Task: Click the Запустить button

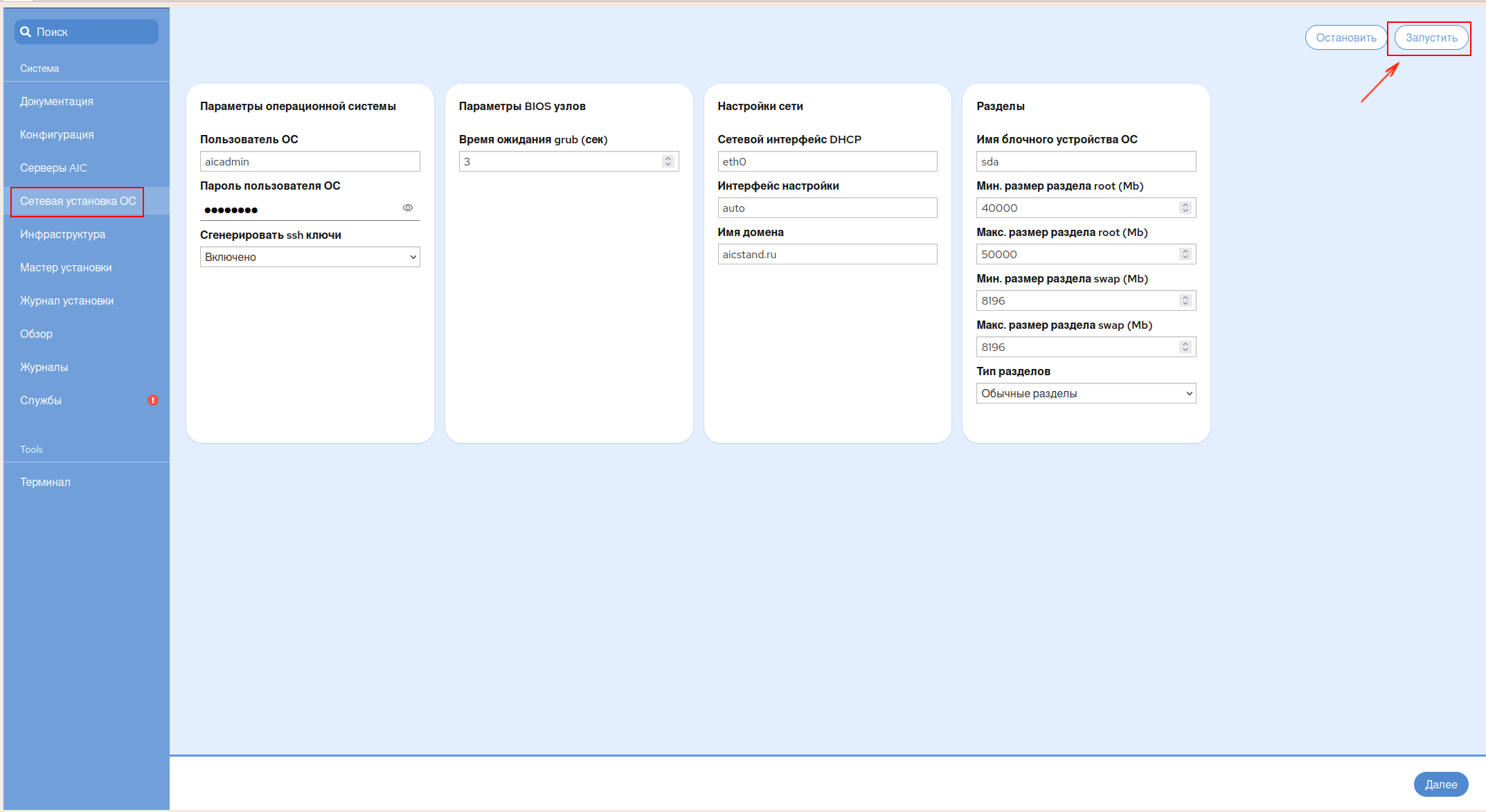Action: tap(1431, 37)
